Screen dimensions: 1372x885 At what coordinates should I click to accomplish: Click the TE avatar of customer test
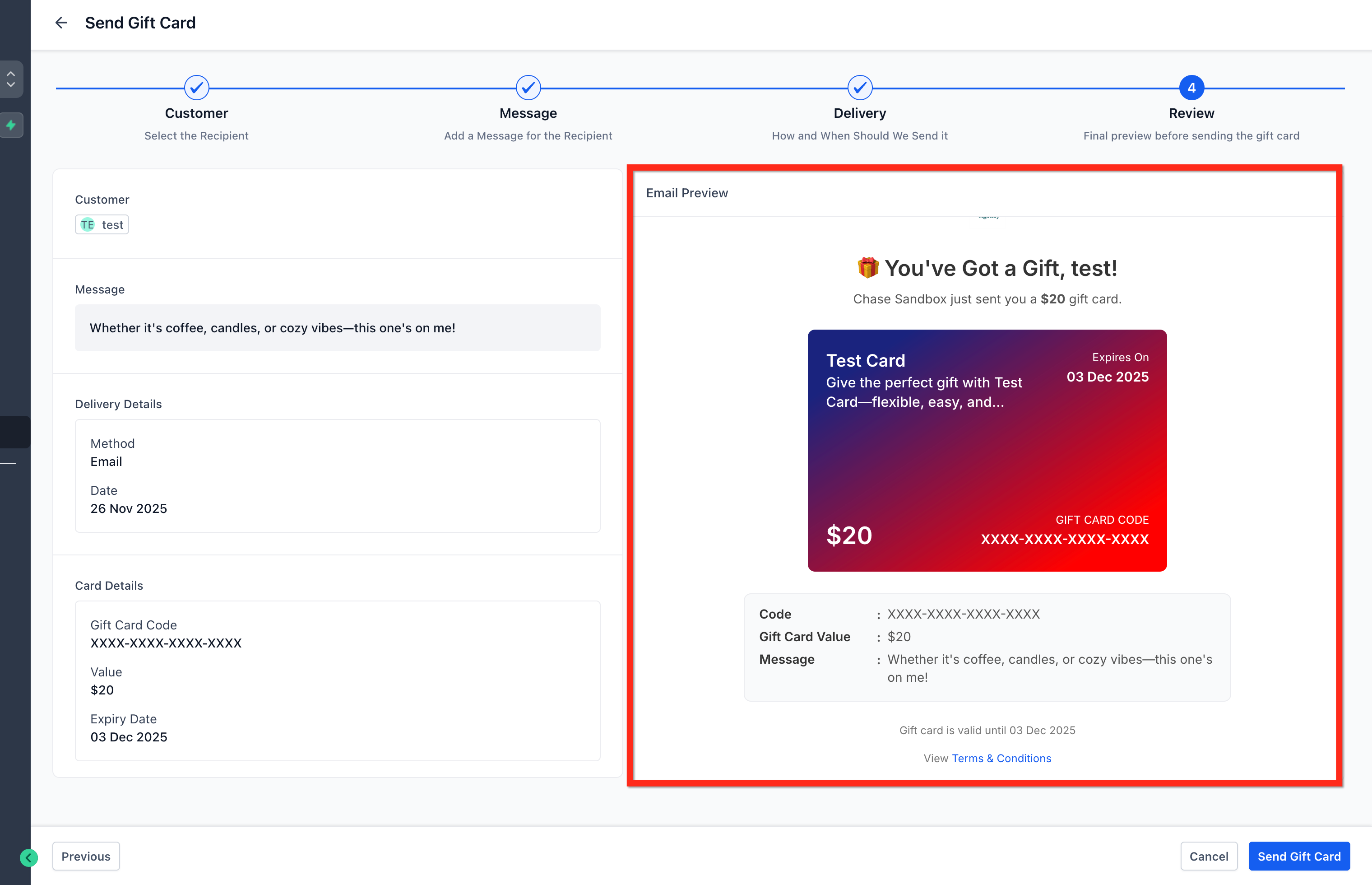tap(87, 225)
